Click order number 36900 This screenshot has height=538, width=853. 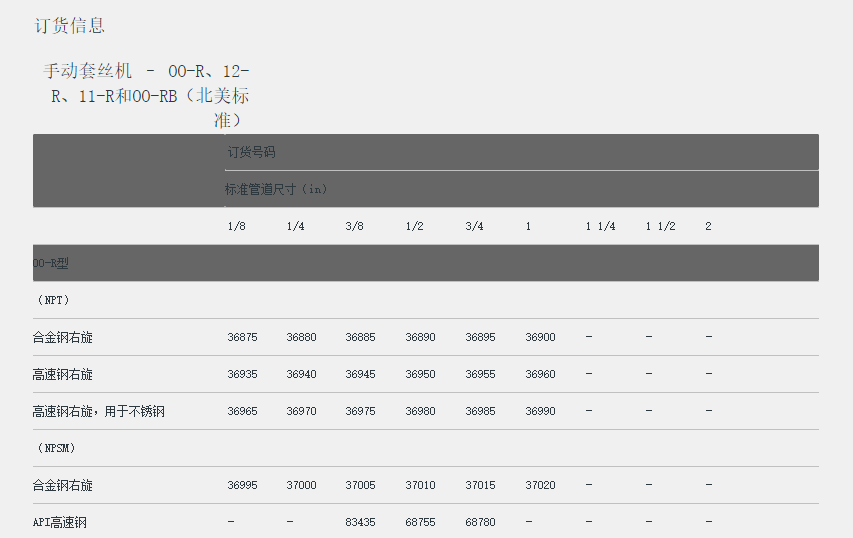pyautogui.click(x=540, y=338)
